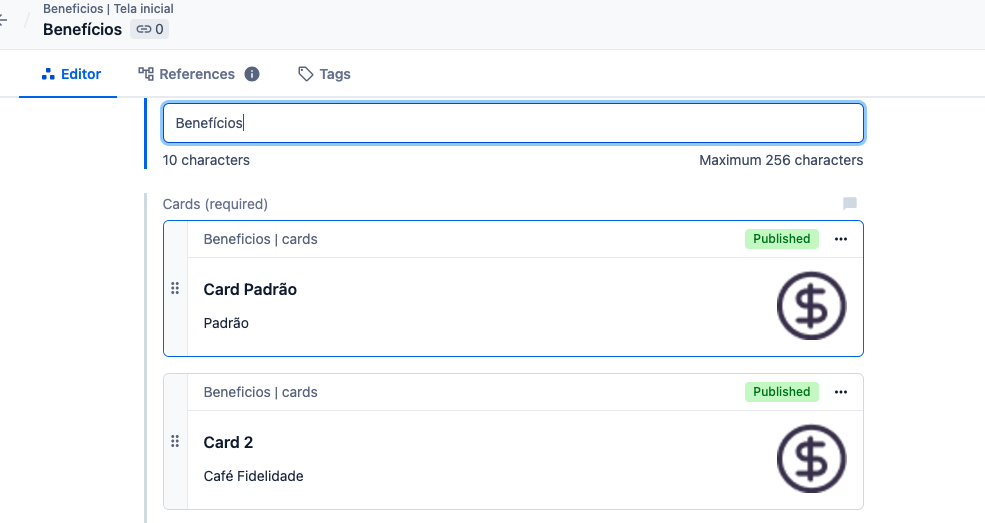The width and height of the screenshot is (985, 523).
Task: Click the Benefícios entry title in header
Action: 82,29
